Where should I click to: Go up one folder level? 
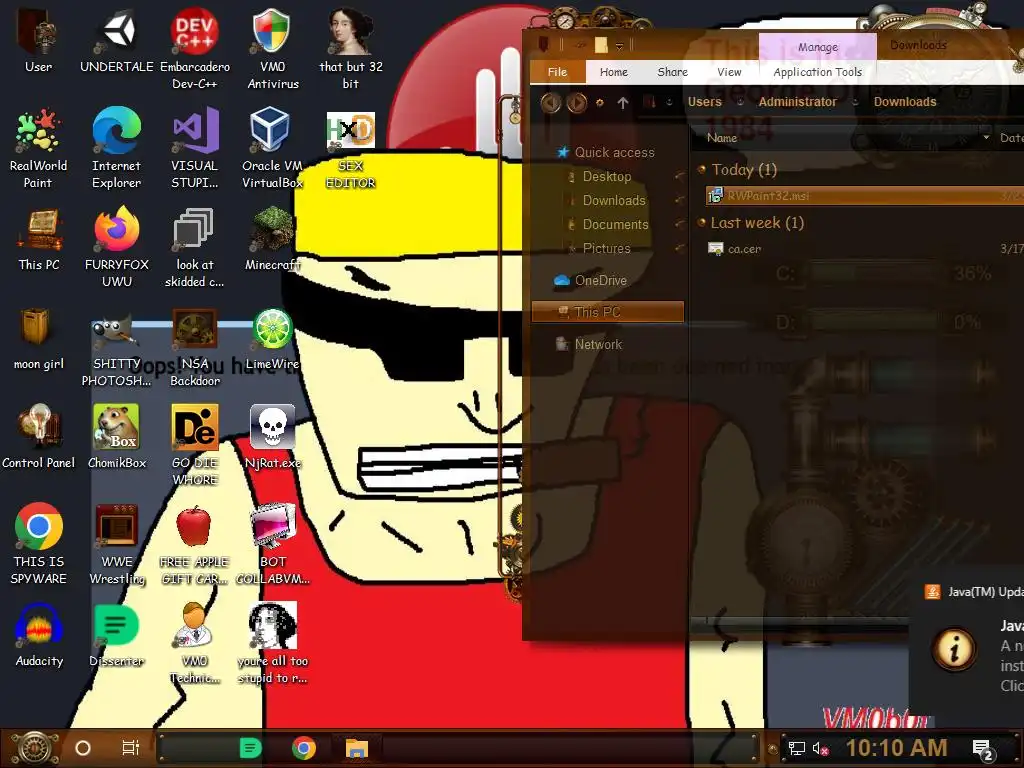[x=623, y=103]
